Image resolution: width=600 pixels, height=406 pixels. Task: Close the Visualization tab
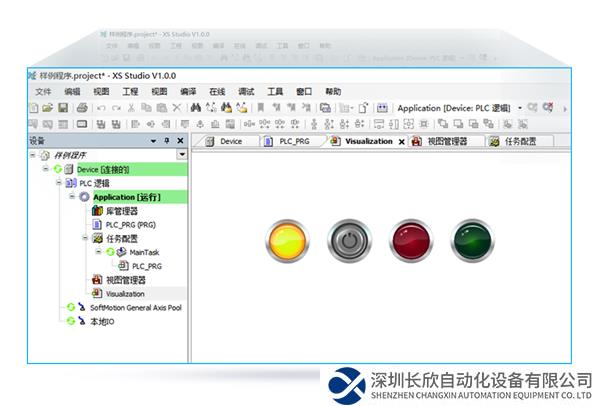[x=402, y=142]
